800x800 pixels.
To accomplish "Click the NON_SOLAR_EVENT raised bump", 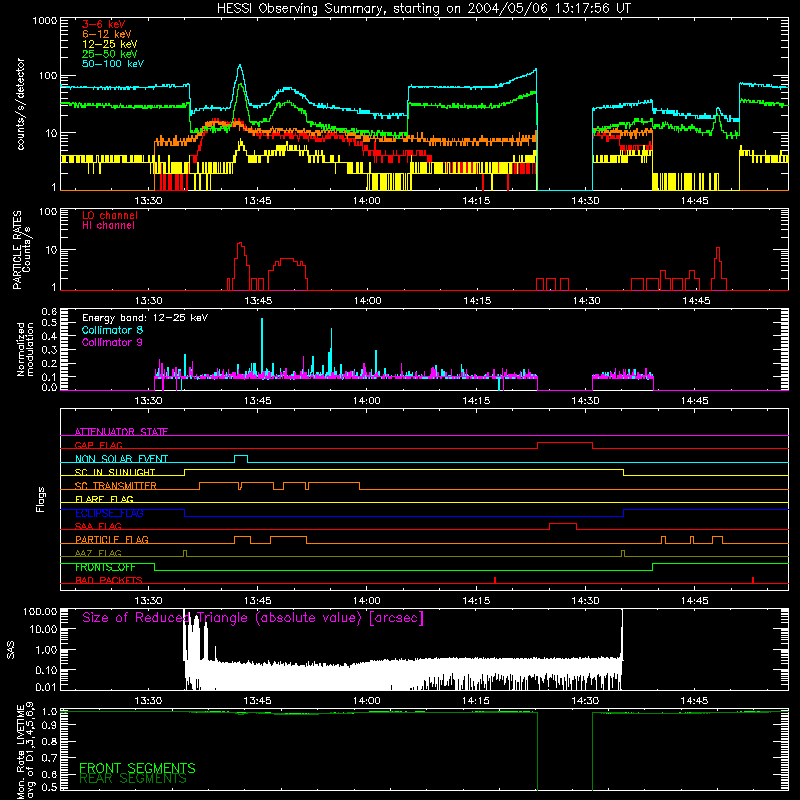I will point(241,456).
